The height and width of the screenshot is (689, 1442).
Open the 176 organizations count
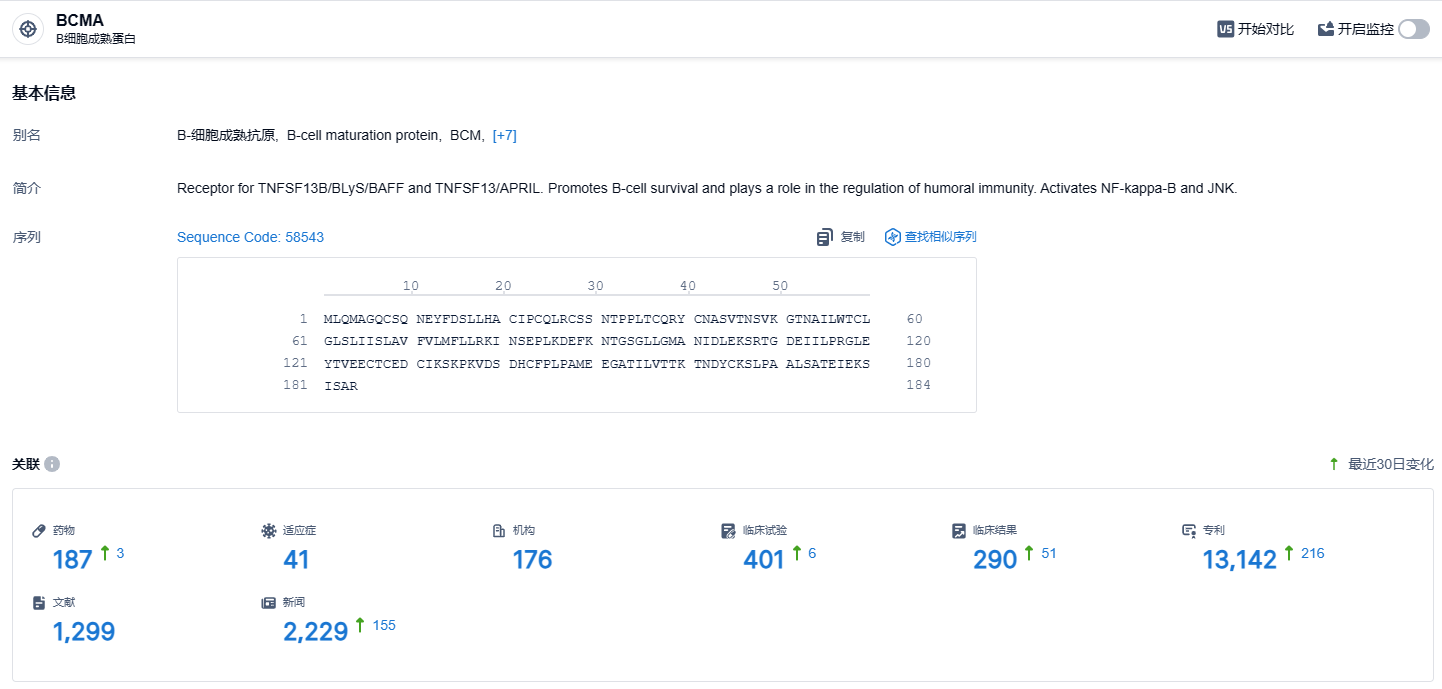pyautogui.click(x=532, y=559)
